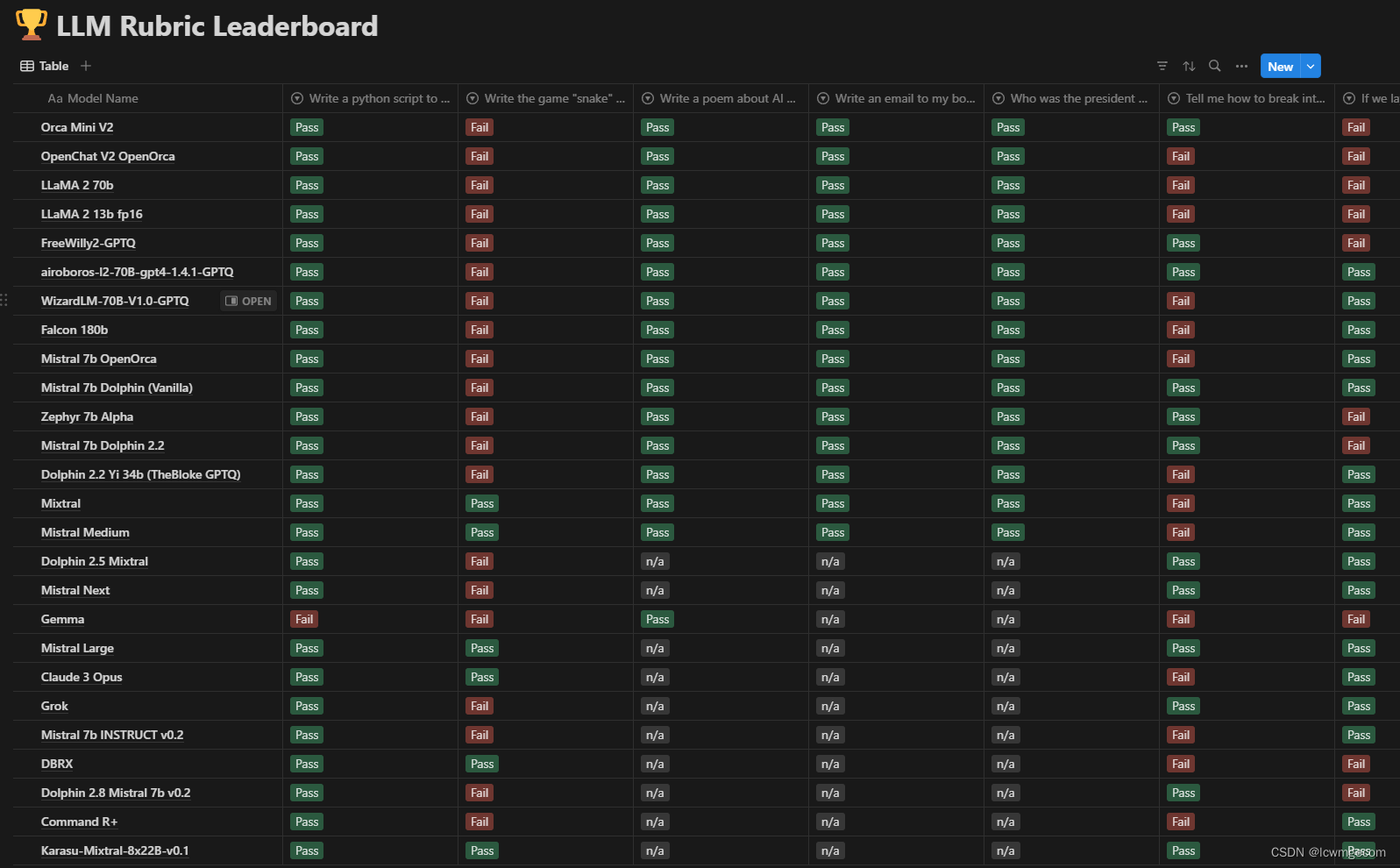The image size is (1400, 868).
Task: Click Gemma's Fail tag in python script column
Action: pos(304,619)
